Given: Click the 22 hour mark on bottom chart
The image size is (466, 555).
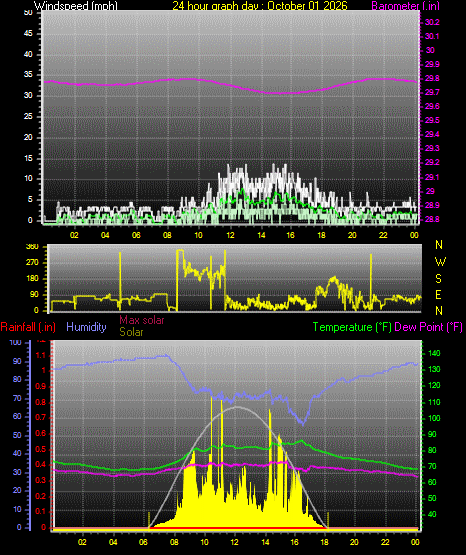Looking at the screenshot, I should (x=385, y=542).
